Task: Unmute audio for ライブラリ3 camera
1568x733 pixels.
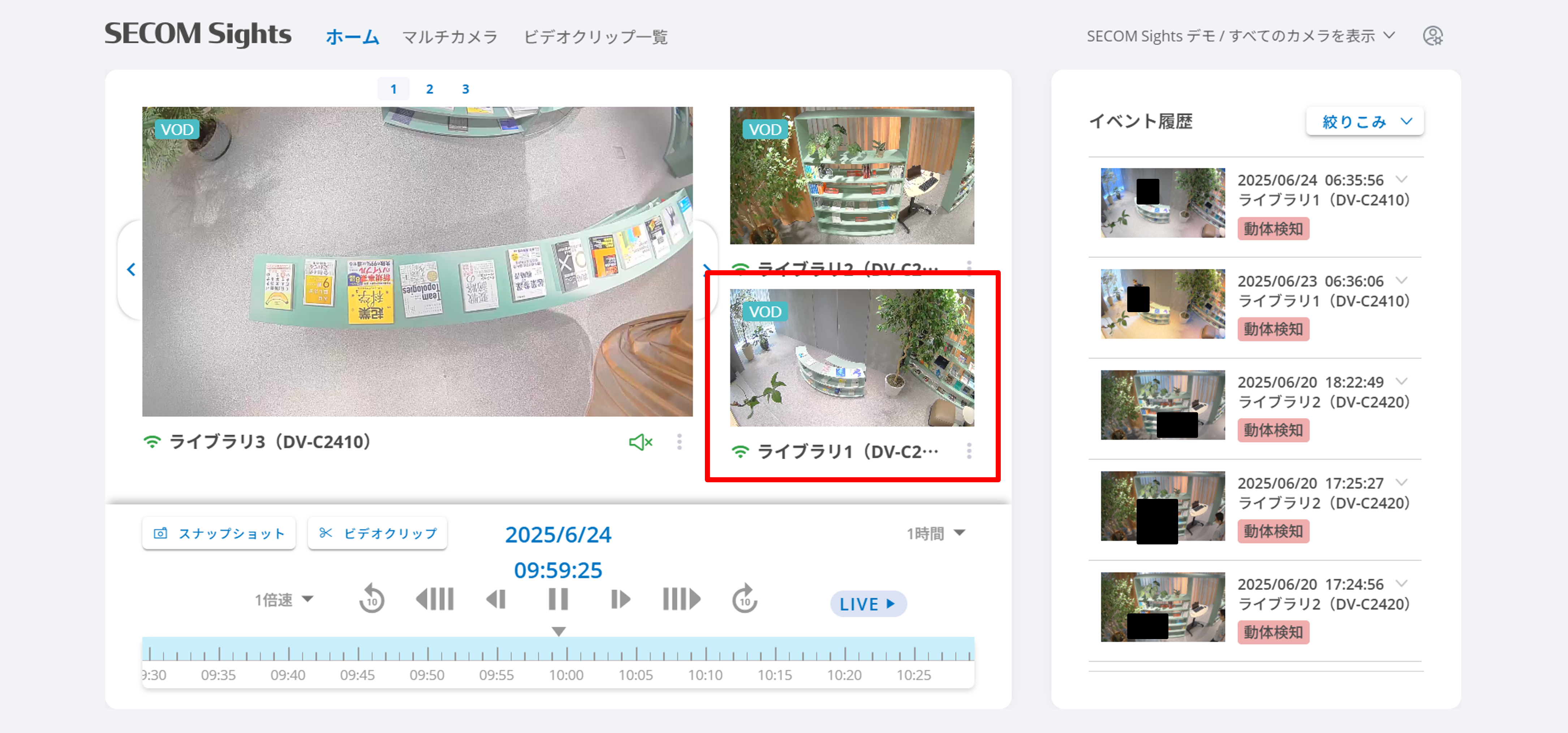Action: pyautogui.click(x=640, y=442)
